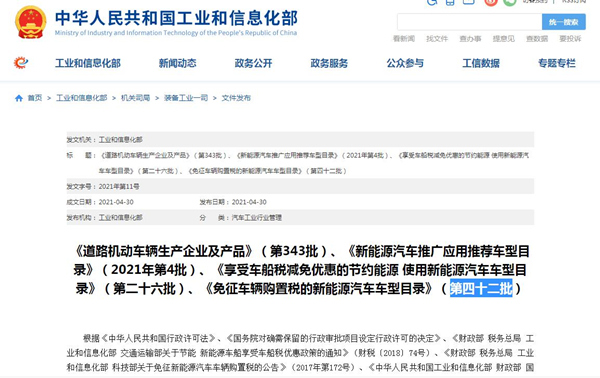
Task: Click the 标题 field text in metadata table
Action: point(314,163)
